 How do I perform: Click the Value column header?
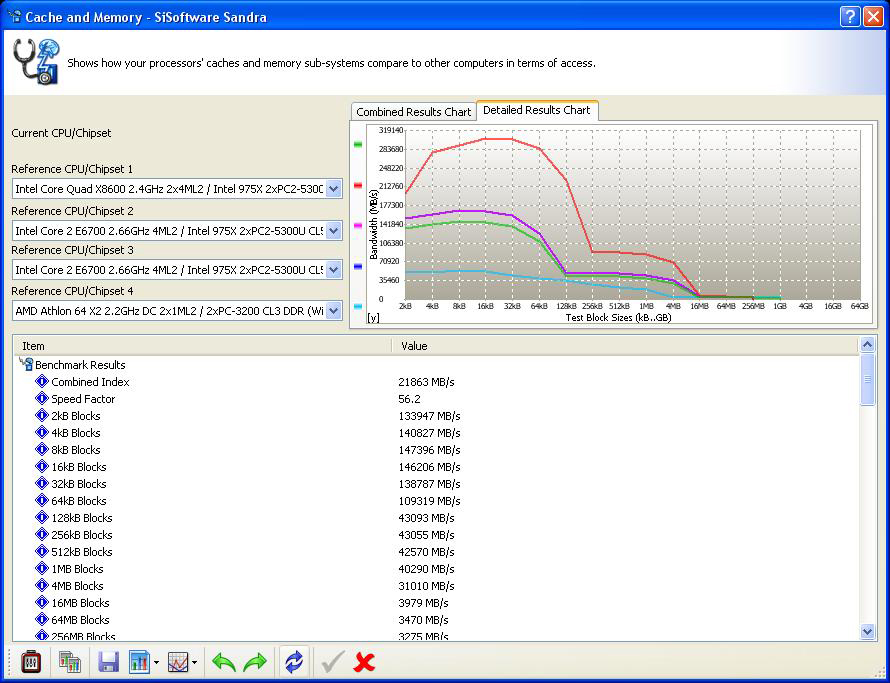click(625, 346)
